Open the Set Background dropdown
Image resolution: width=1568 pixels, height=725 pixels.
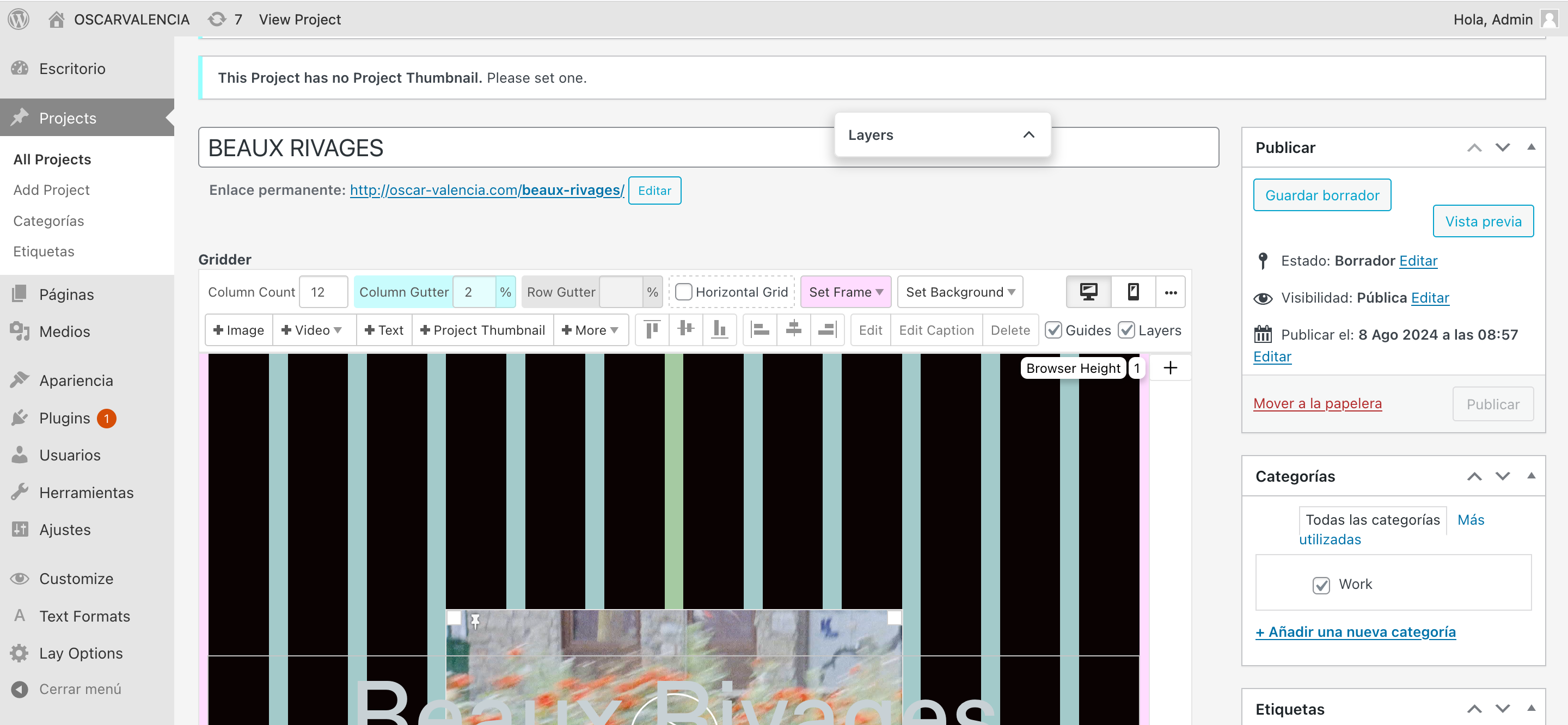coord(959,292)
